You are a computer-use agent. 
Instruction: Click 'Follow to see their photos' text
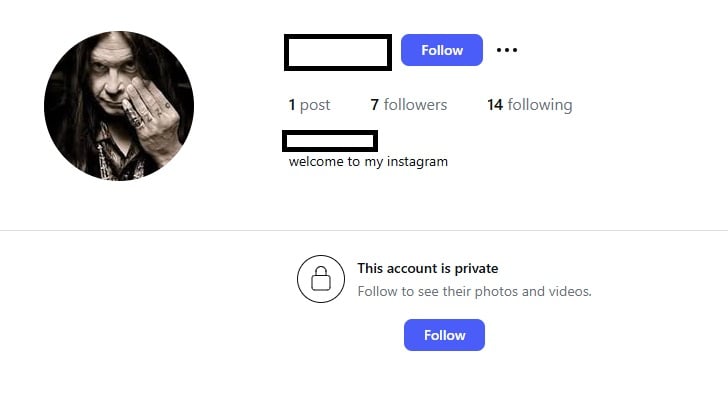tap(474, 292)
